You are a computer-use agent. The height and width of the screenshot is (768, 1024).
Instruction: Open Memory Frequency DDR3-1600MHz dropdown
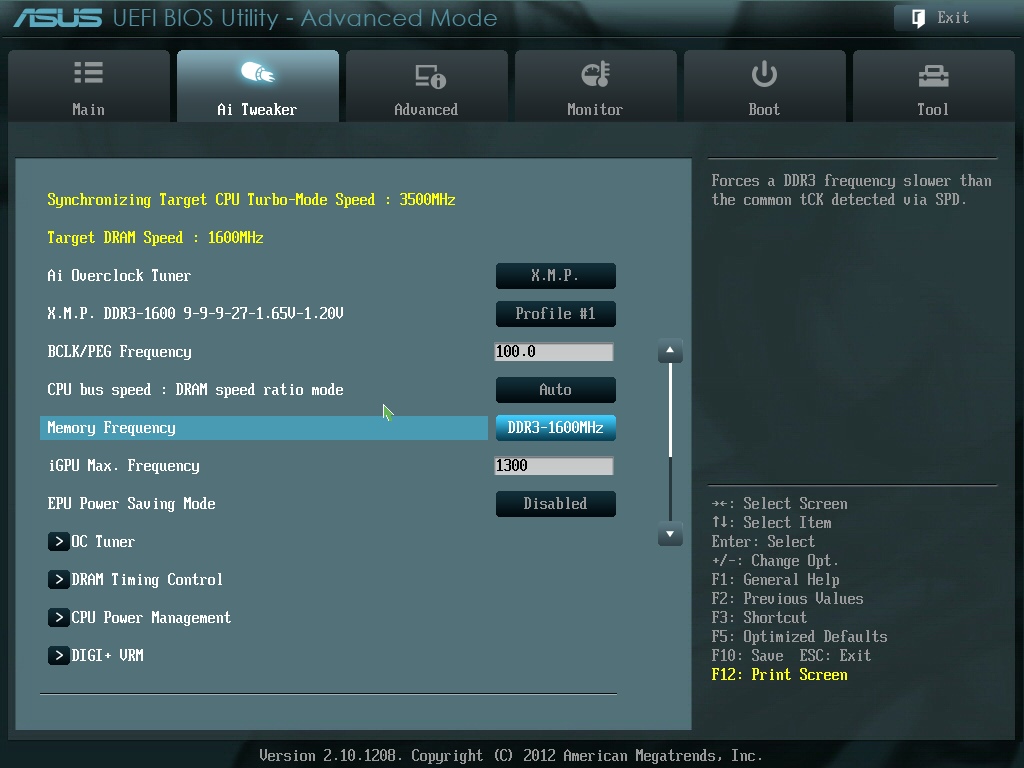(556, 428)
